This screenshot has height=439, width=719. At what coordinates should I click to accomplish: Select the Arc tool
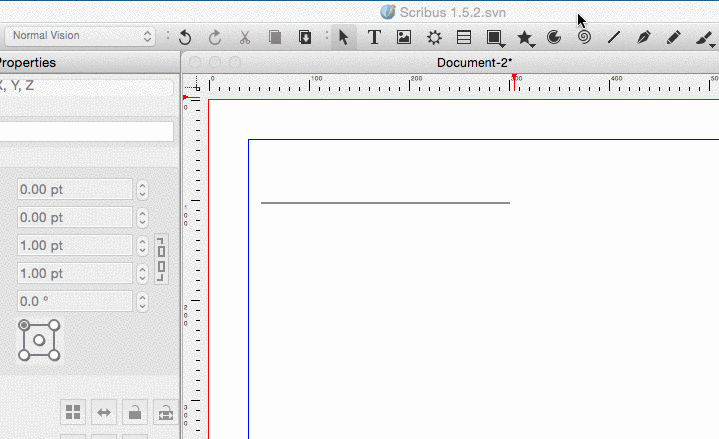(554, 37)
